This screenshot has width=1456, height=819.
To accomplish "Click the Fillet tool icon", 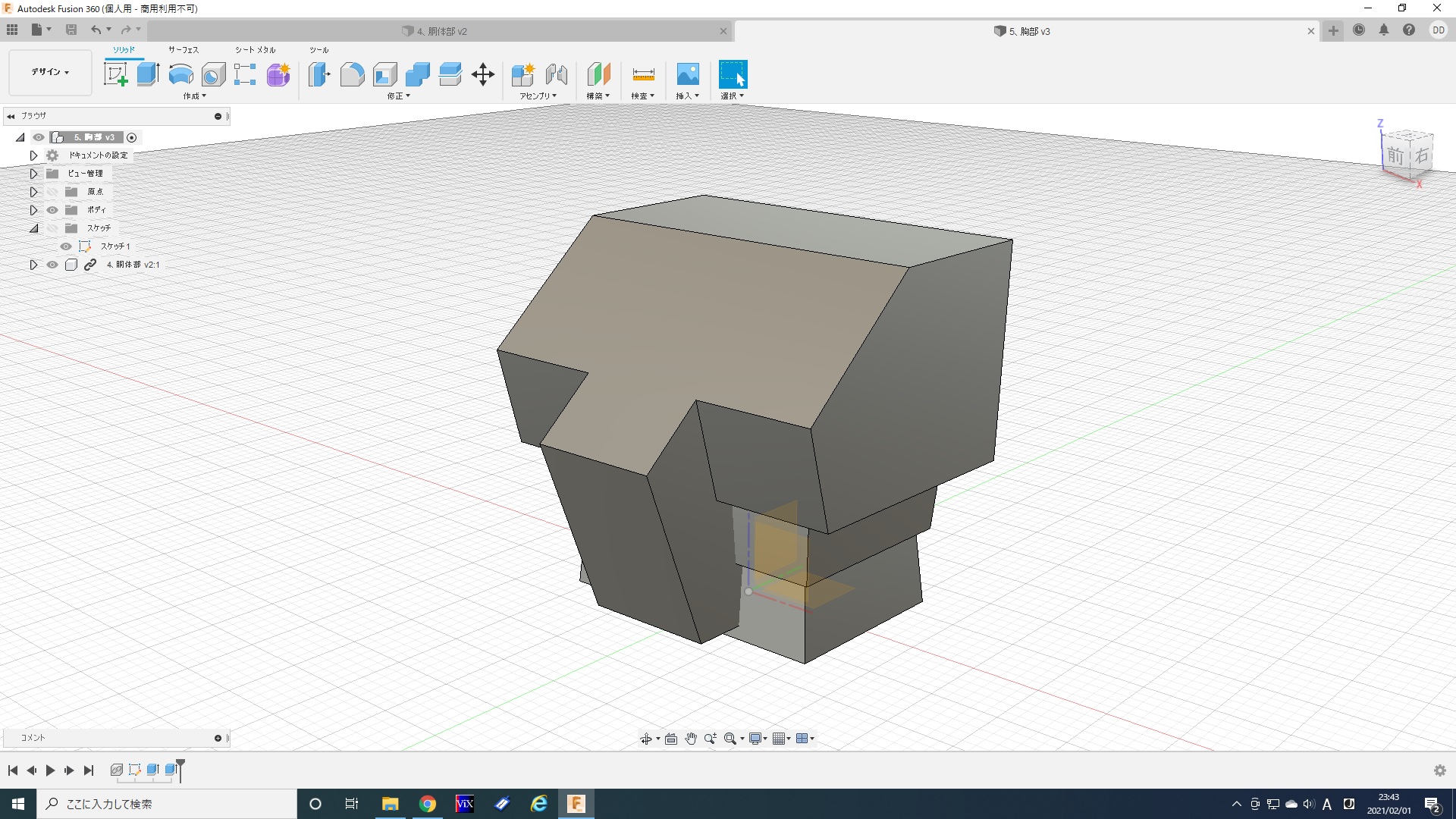I will click(352, 74).
